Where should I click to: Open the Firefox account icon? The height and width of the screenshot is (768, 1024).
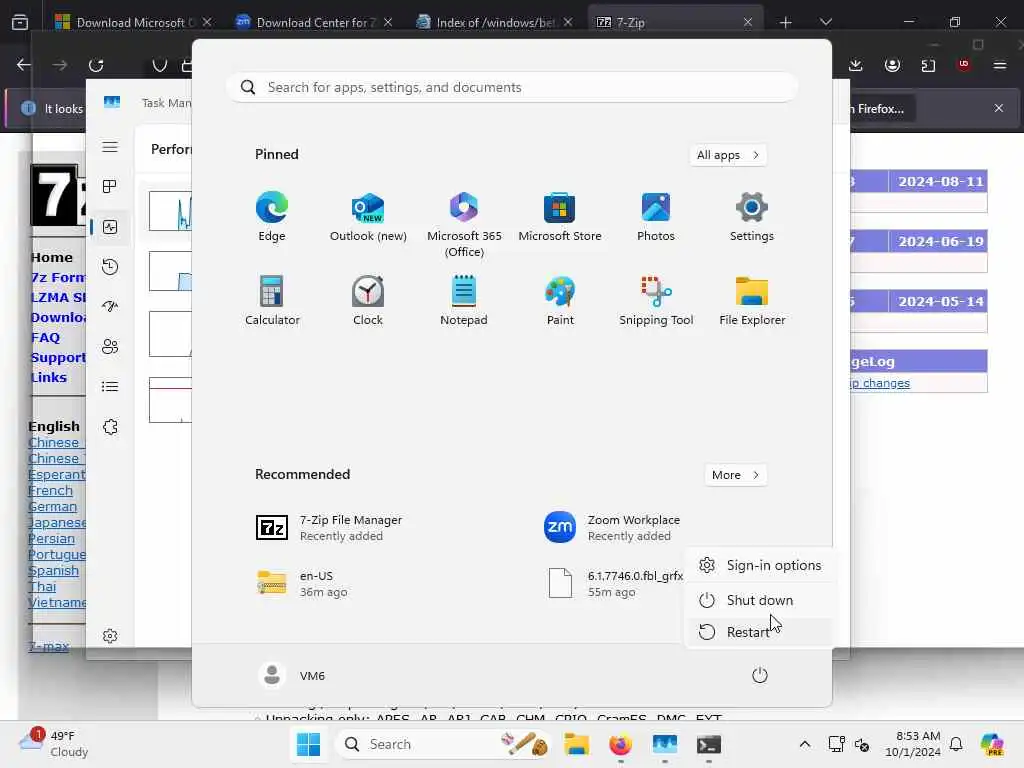892,65
